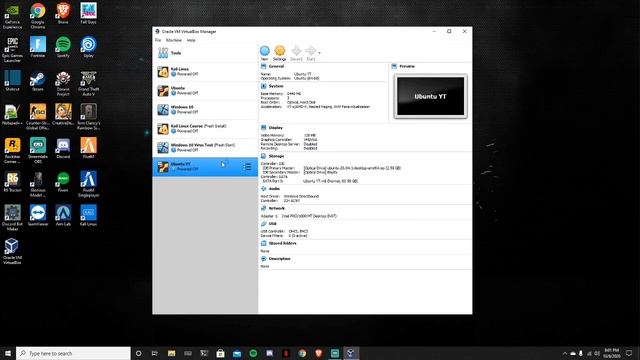The height and width of the screenshot is (360, 640).
Task: Open the USB section settings
Action: (x=273, y=224)
